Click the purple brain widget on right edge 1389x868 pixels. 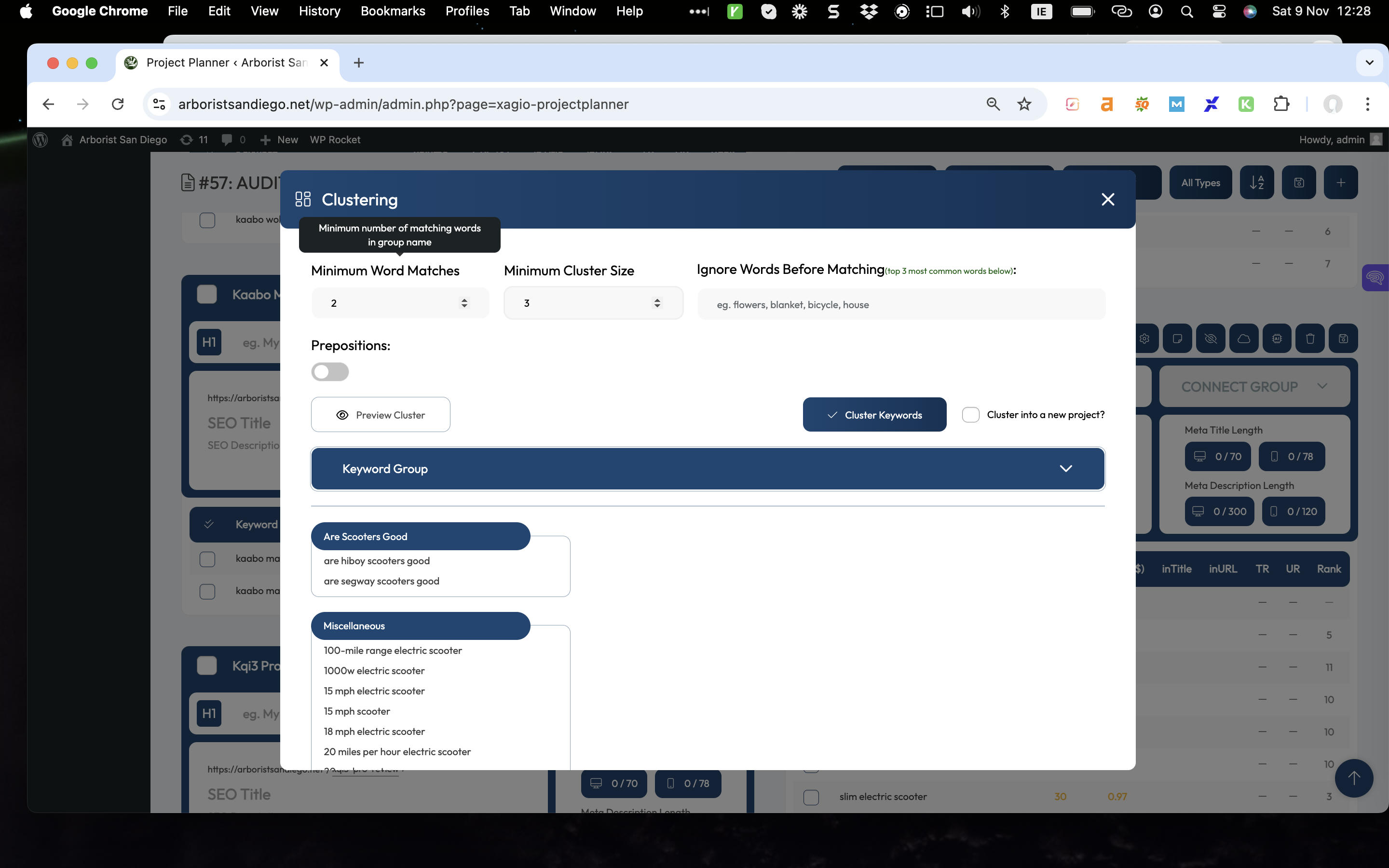(x=1375, y=278)
